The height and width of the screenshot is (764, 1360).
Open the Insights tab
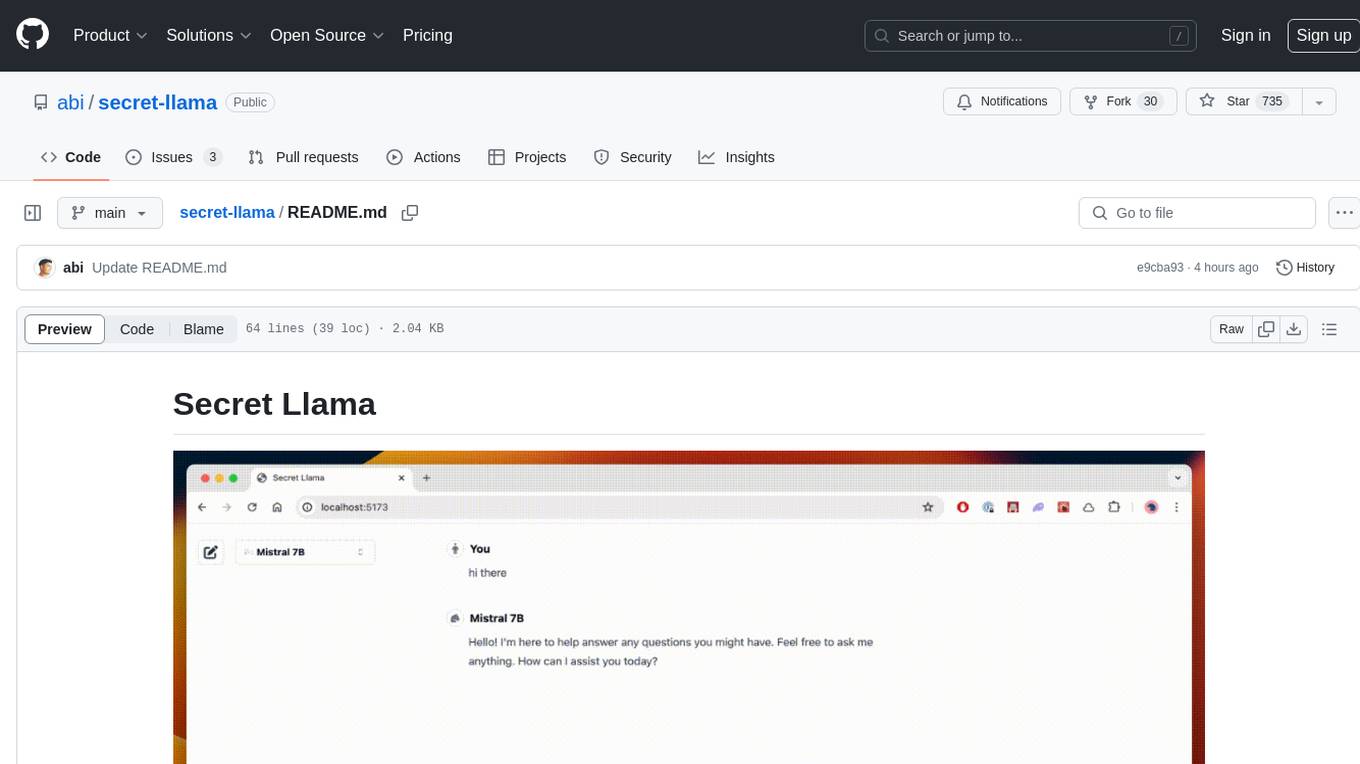pyautogui.click(x=736, y=157)
